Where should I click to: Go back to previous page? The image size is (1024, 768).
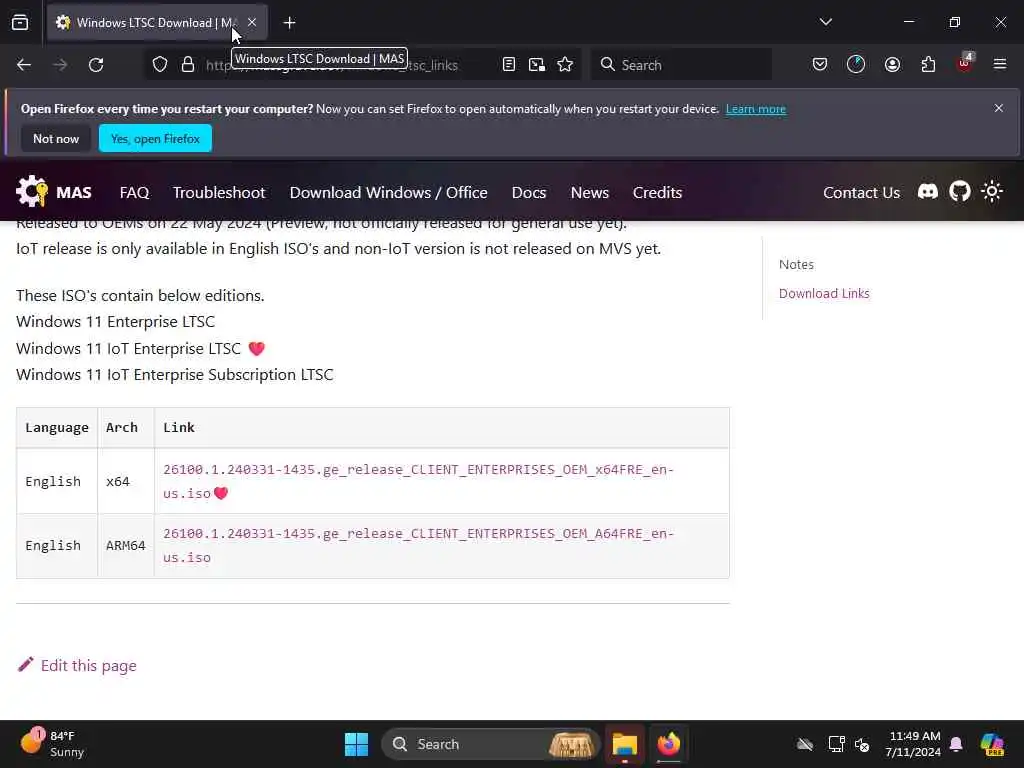coord(24,65)
